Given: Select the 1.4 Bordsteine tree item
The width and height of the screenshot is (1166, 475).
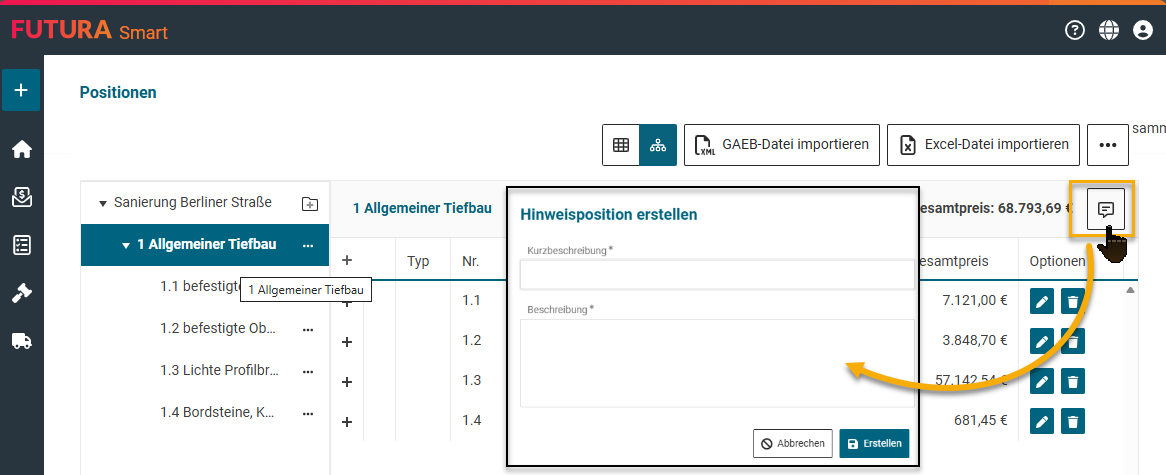Looking at the screenshot, I should pos(217,412).
